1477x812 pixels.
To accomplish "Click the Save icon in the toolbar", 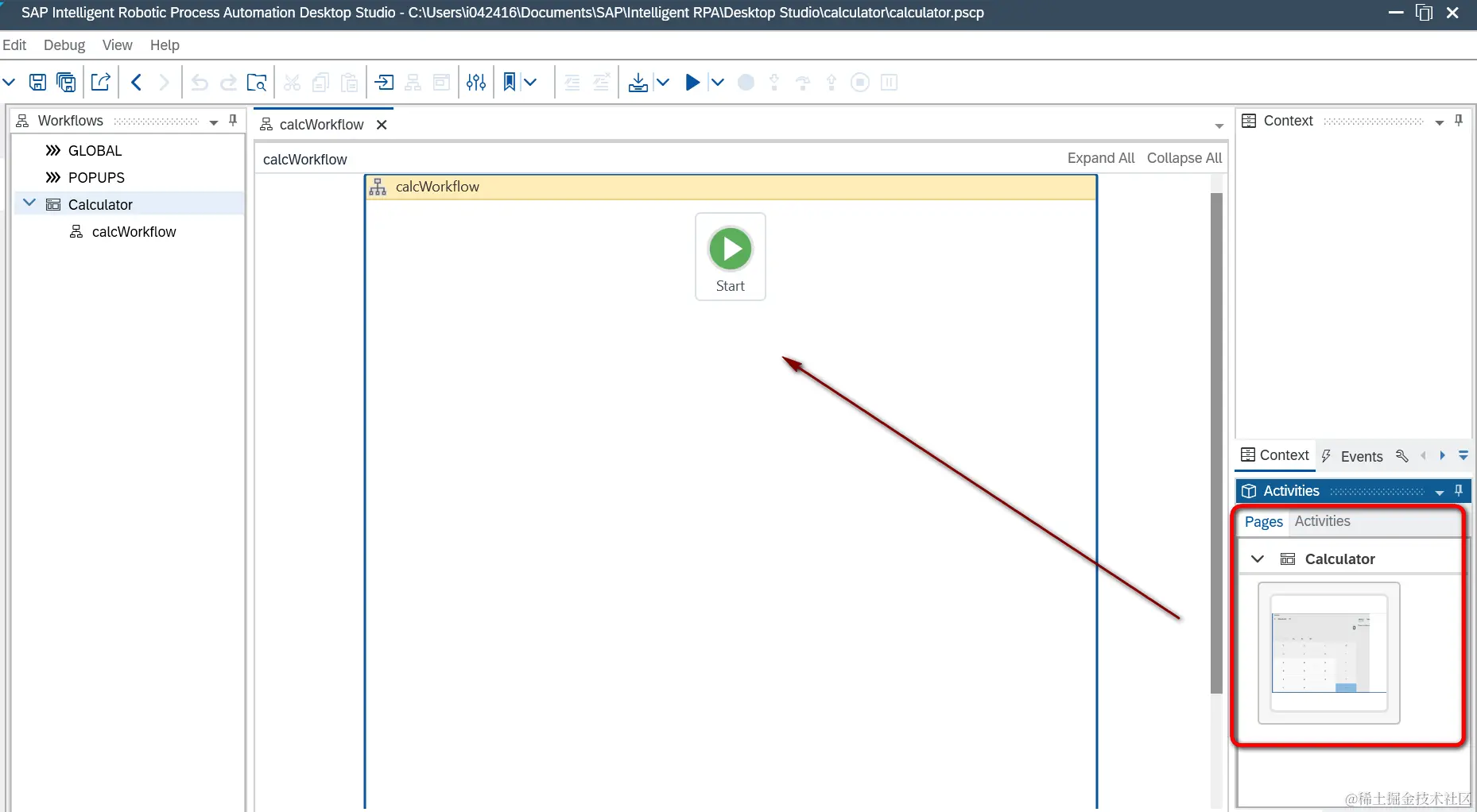I will point(37,82).
